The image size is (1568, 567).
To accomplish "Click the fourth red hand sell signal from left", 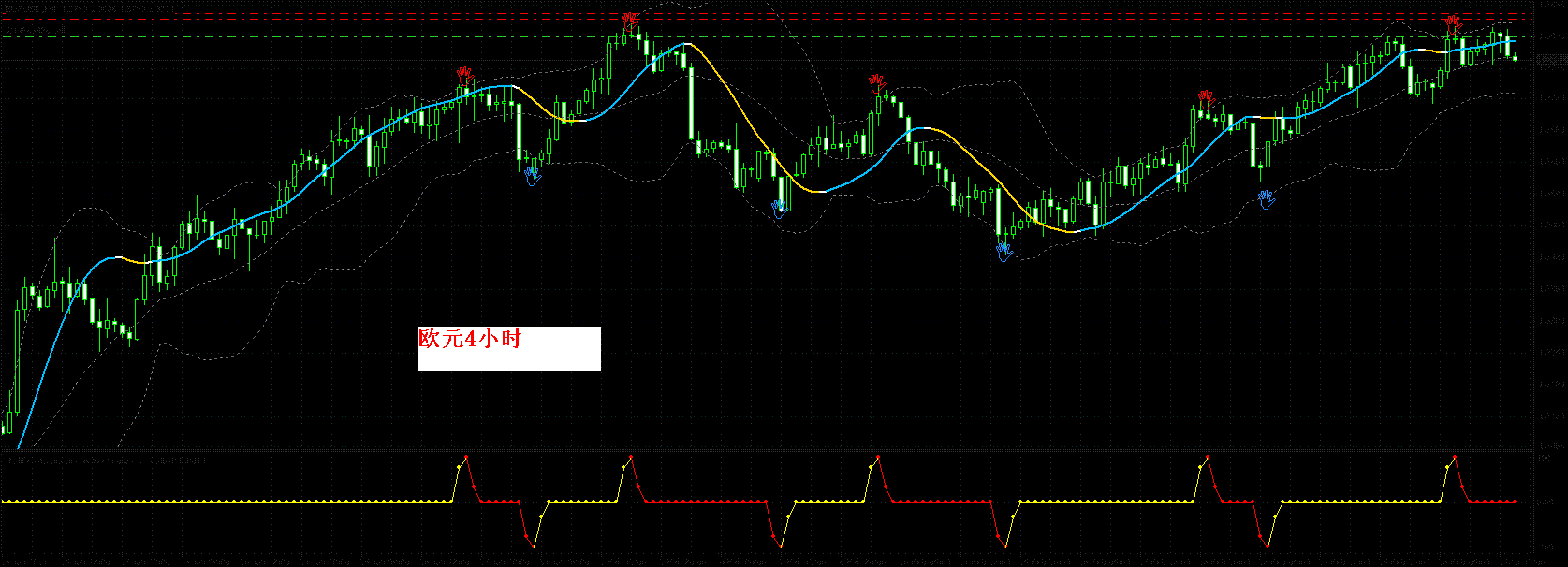I will (1206, 97).
